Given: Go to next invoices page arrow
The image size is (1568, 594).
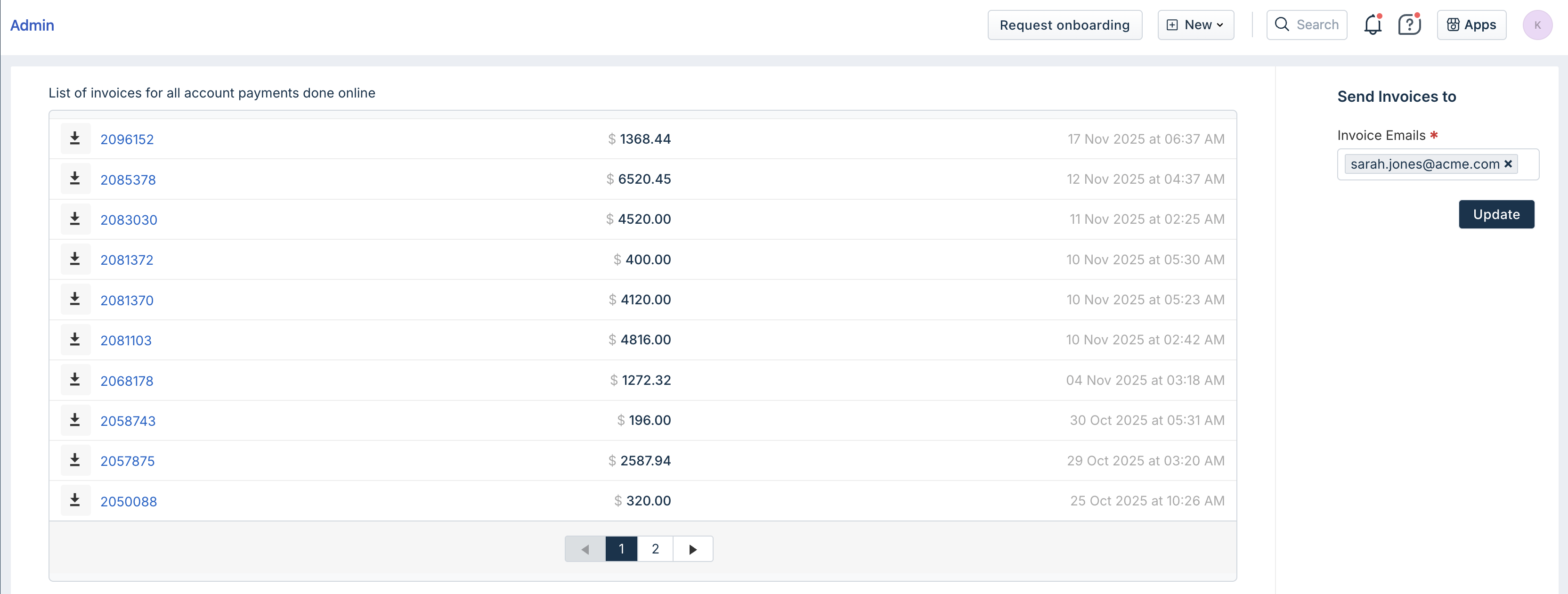Looking at the screenshot, I should pyautogui.click(x=693, y=549).
